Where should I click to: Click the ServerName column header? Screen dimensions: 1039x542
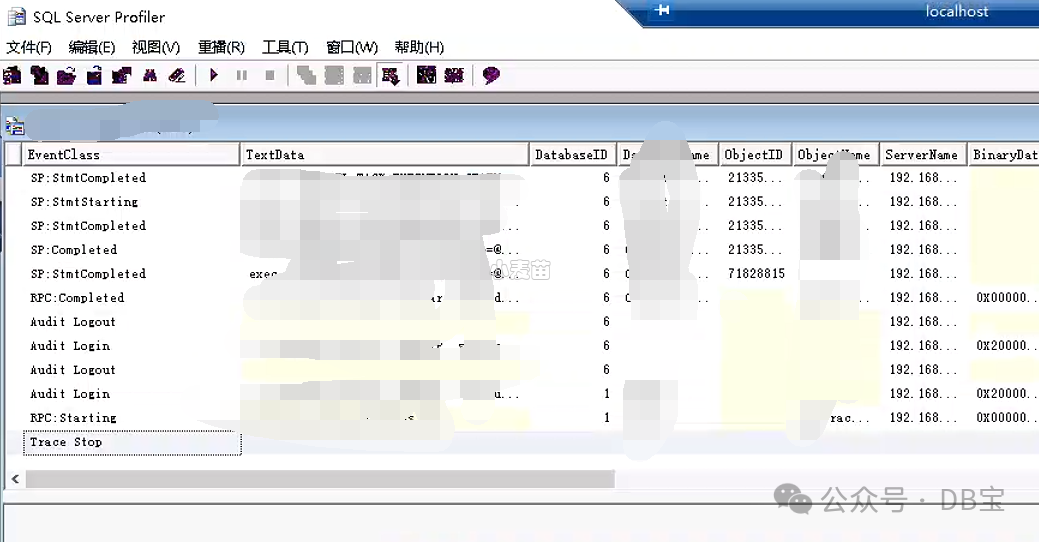922,154
